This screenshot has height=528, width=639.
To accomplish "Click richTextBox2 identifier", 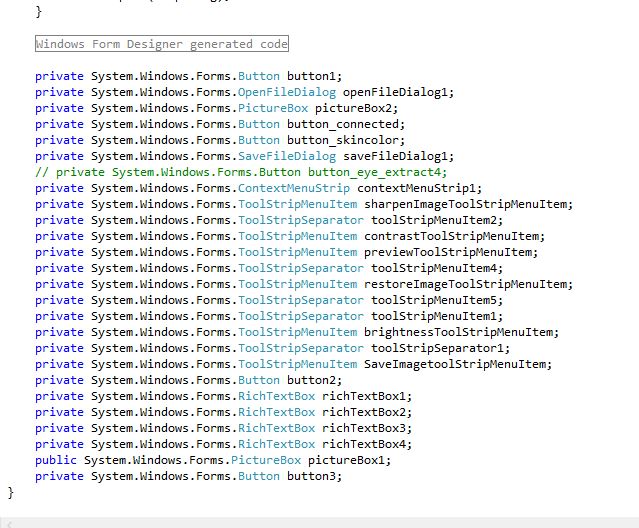I will (x=364, y=412).
